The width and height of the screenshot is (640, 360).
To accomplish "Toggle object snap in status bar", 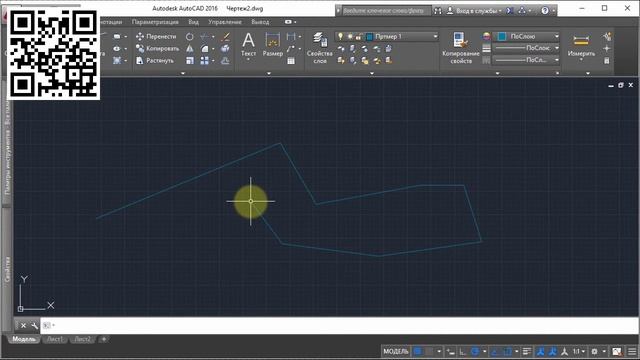I will pos(507,351).
